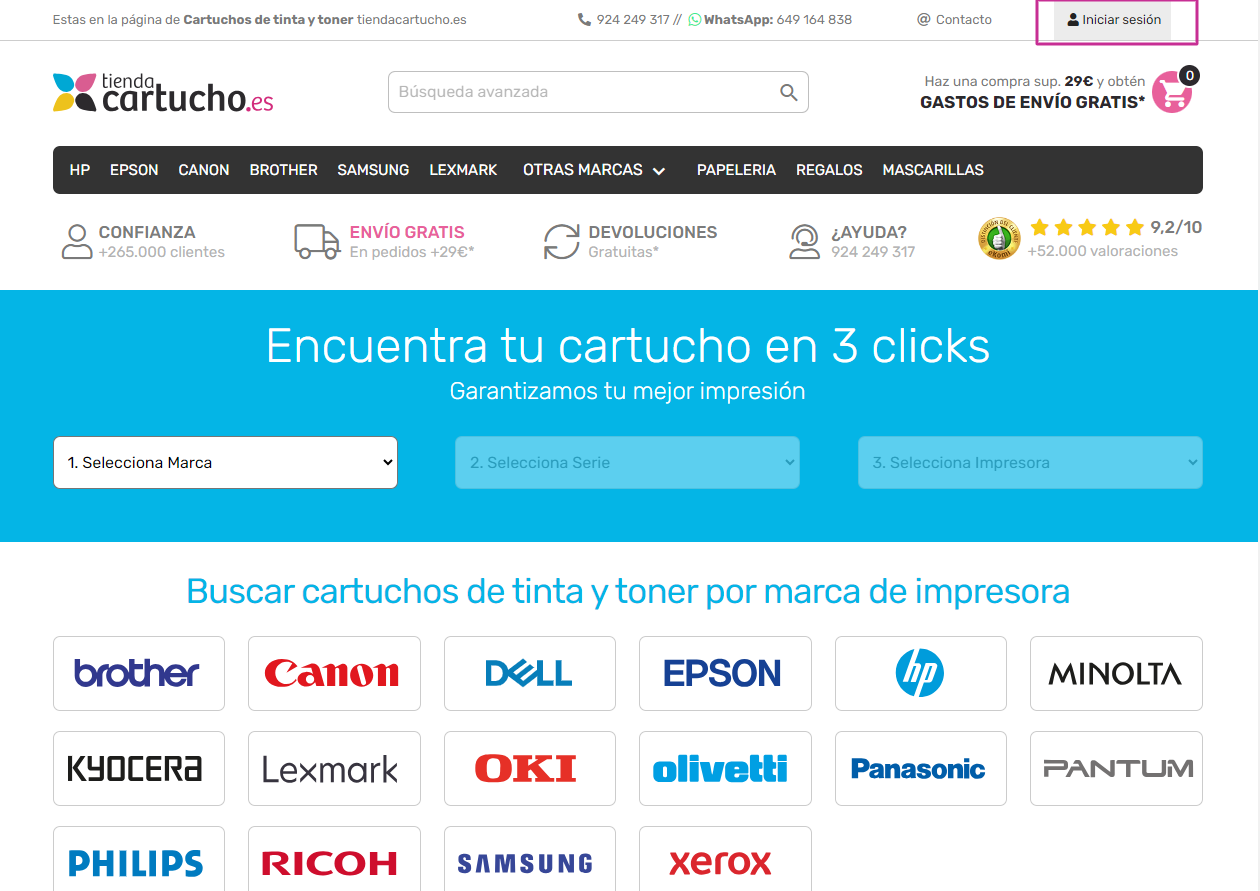Image resolution: width=1260 pixels, height=891 pixels.
Task: Select the Ricoh brand logo tile
Action: click(334, 859)
